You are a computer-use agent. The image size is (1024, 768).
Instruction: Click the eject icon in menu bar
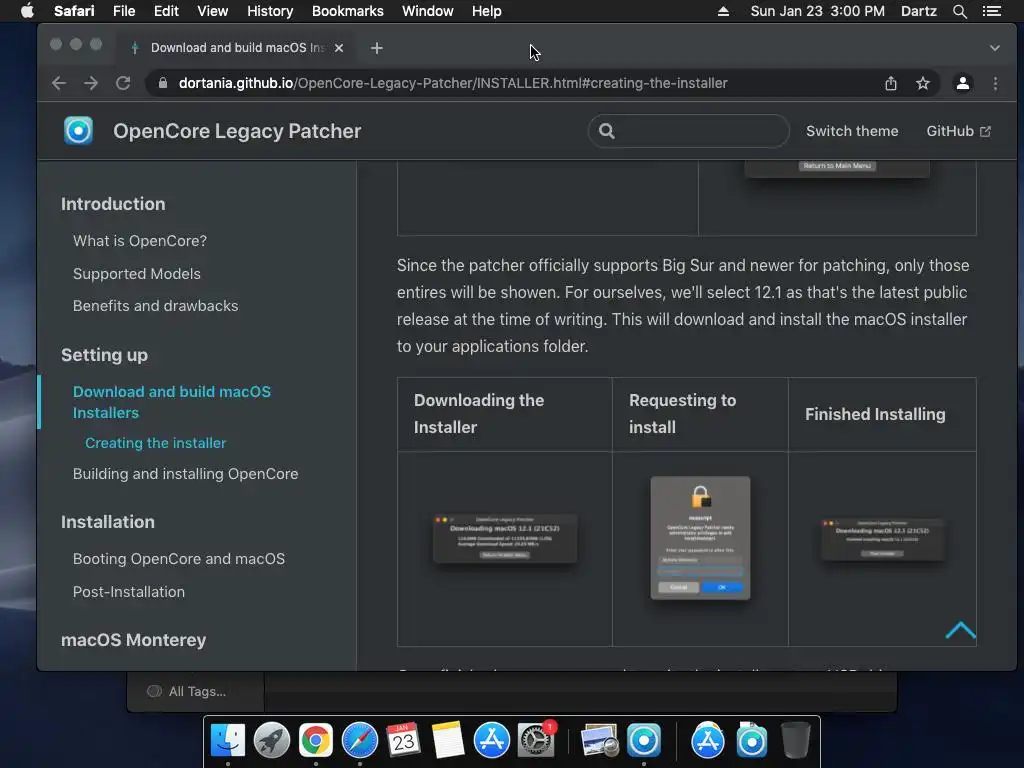pyautogui.click(x=723, y=11)
